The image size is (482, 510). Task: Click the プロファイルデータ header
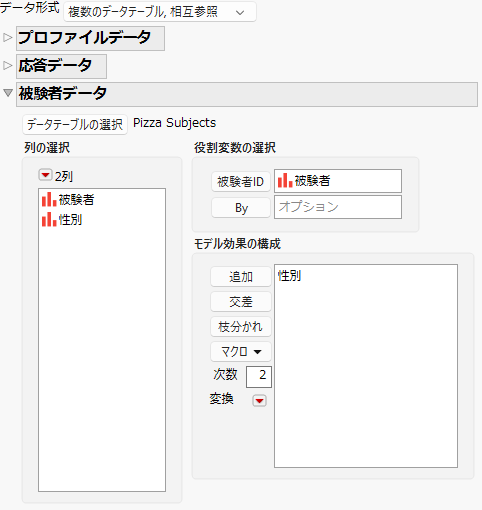point(90,38)
